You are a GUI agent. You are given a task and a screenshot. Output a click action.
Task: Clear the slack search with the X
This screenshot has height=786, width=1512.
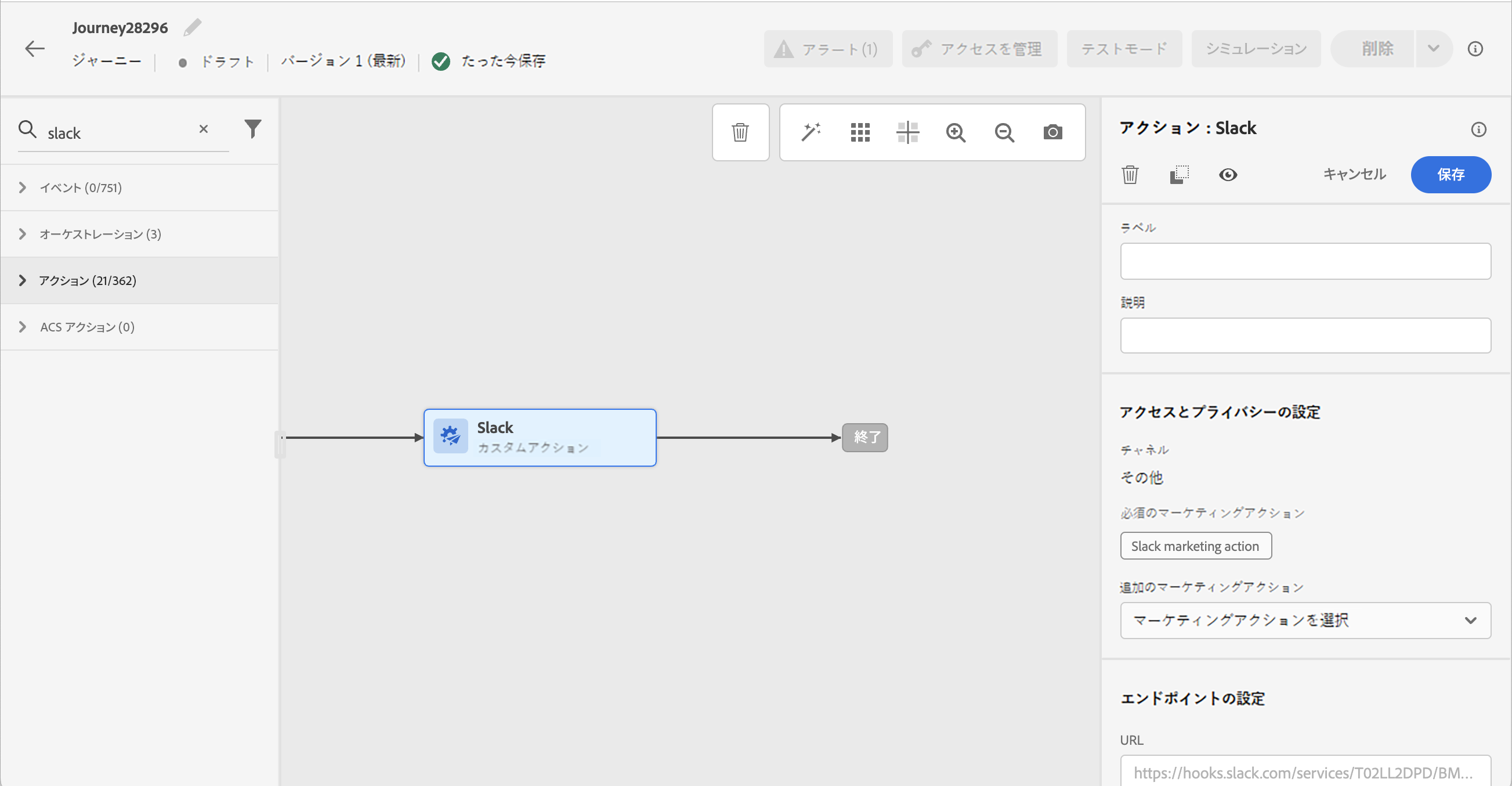click(x=203, y=129)
